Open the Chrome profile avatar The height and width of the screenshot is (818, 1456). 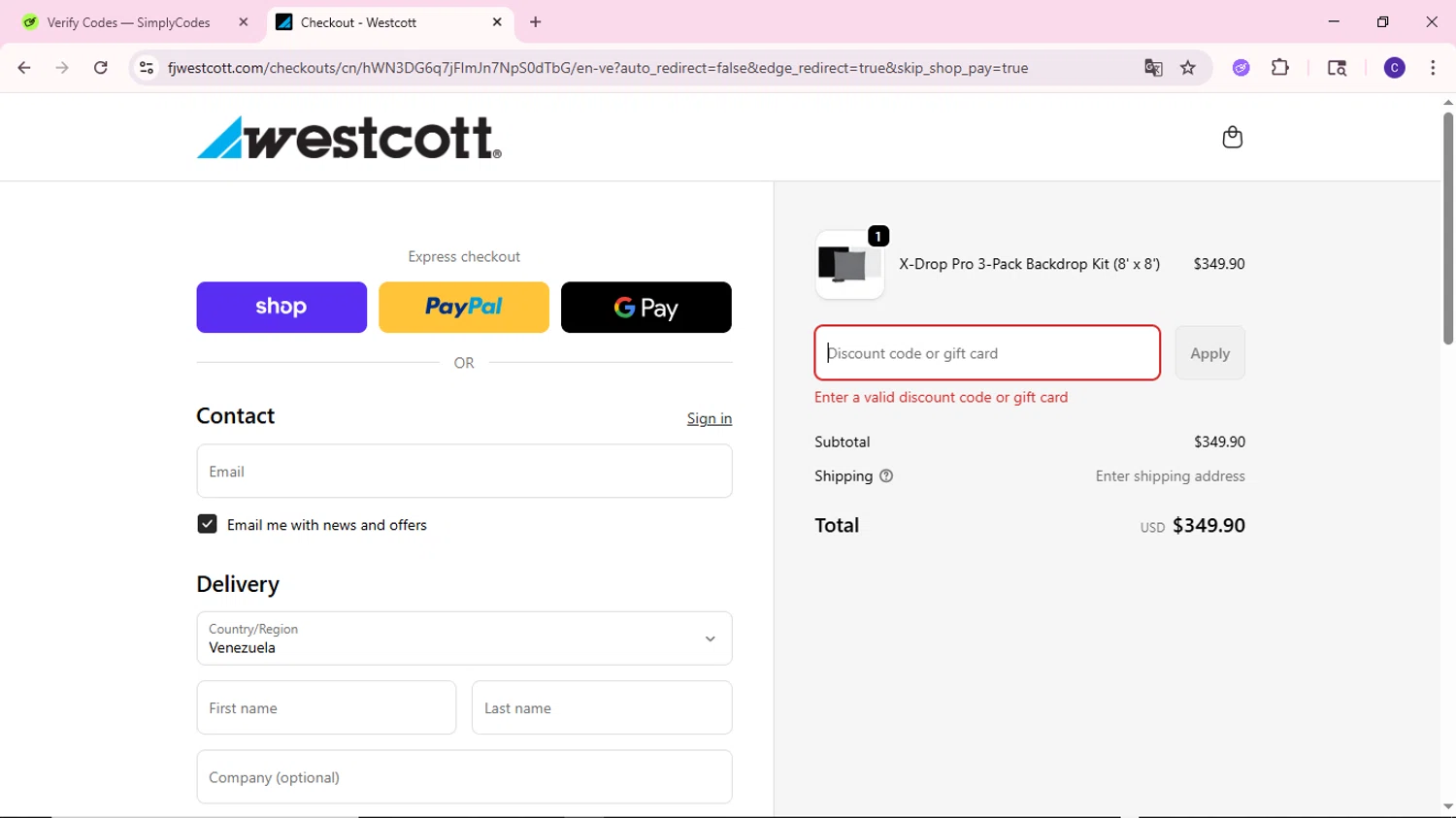(1395, 68)
